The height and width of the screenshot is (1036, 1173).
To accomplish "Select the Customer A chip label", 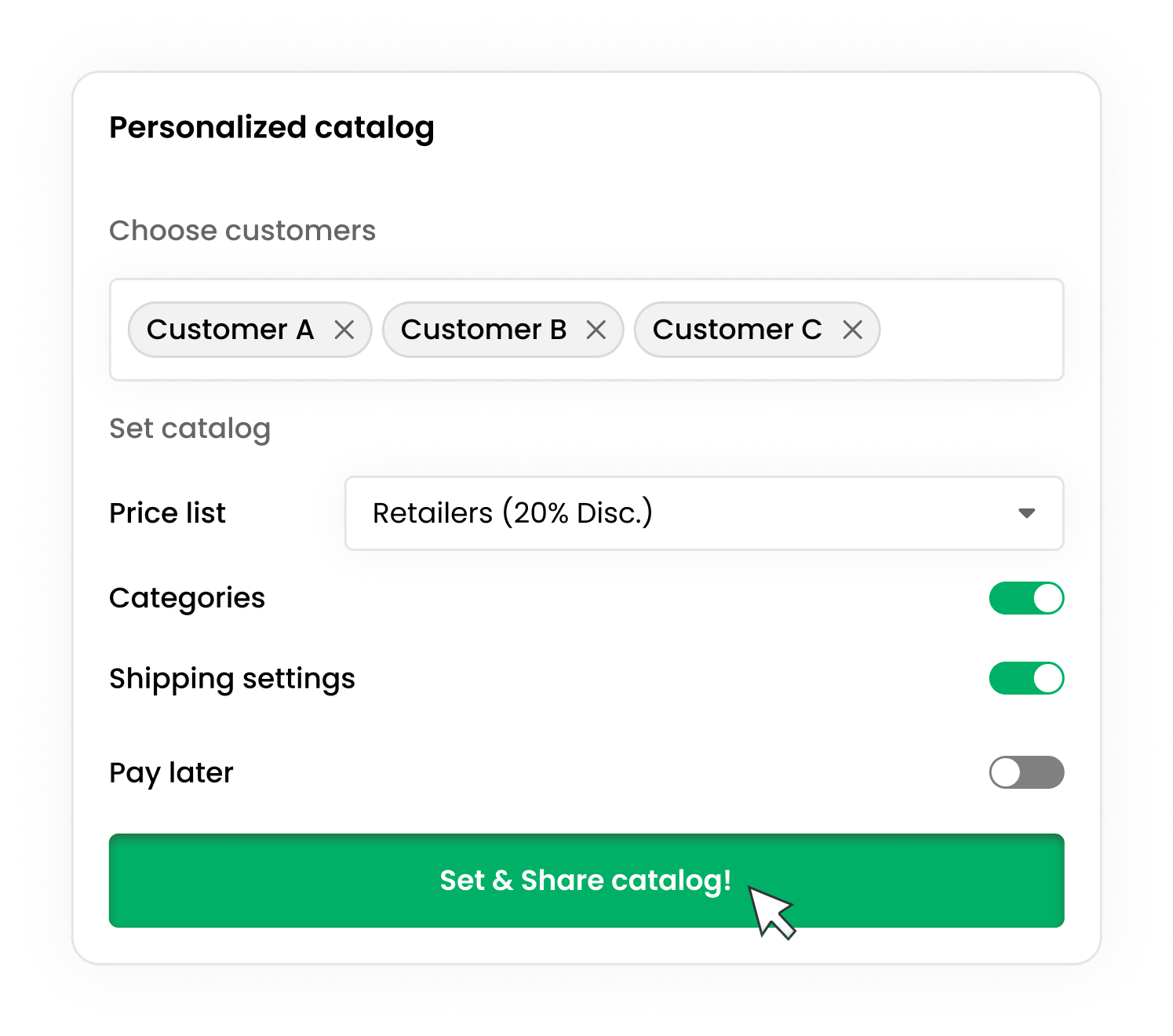I will 230,330.
